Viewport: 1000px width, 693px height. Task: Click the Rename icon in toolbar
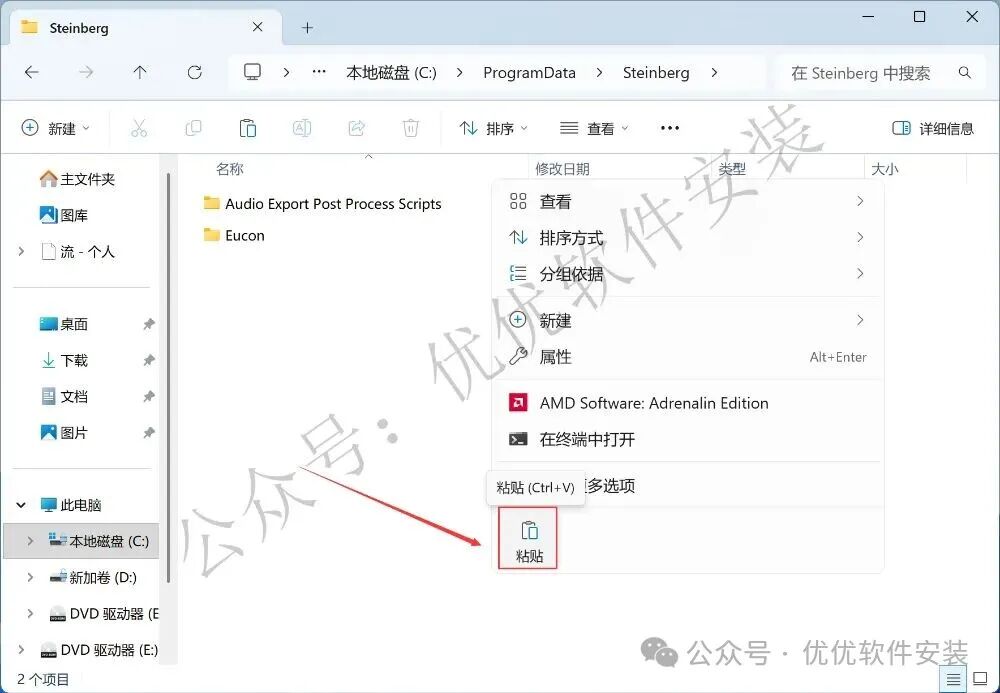[302, 129]
